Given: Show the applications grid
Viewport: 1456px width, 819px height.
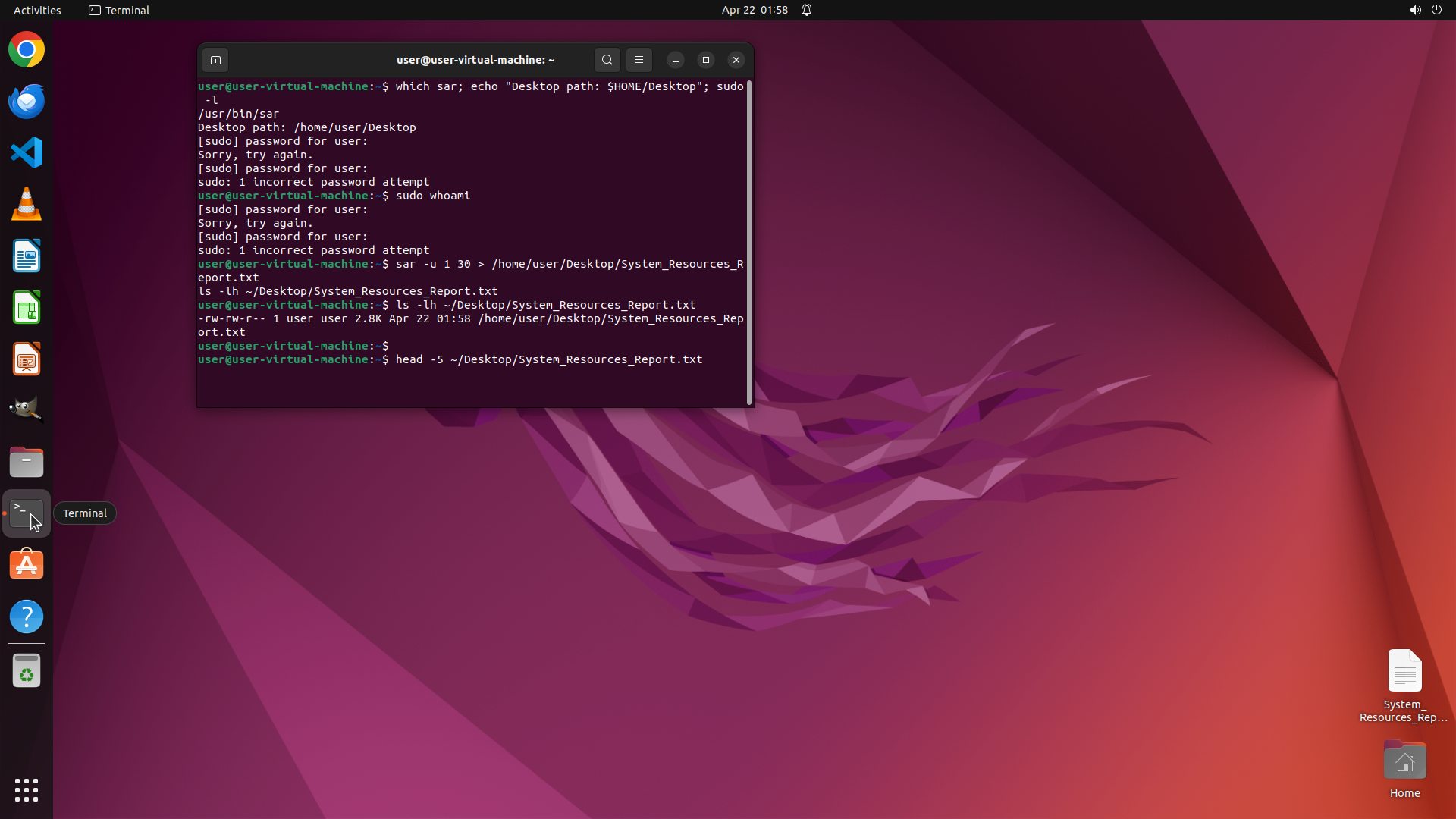Looking at the screenshot, I should point(27,790).
